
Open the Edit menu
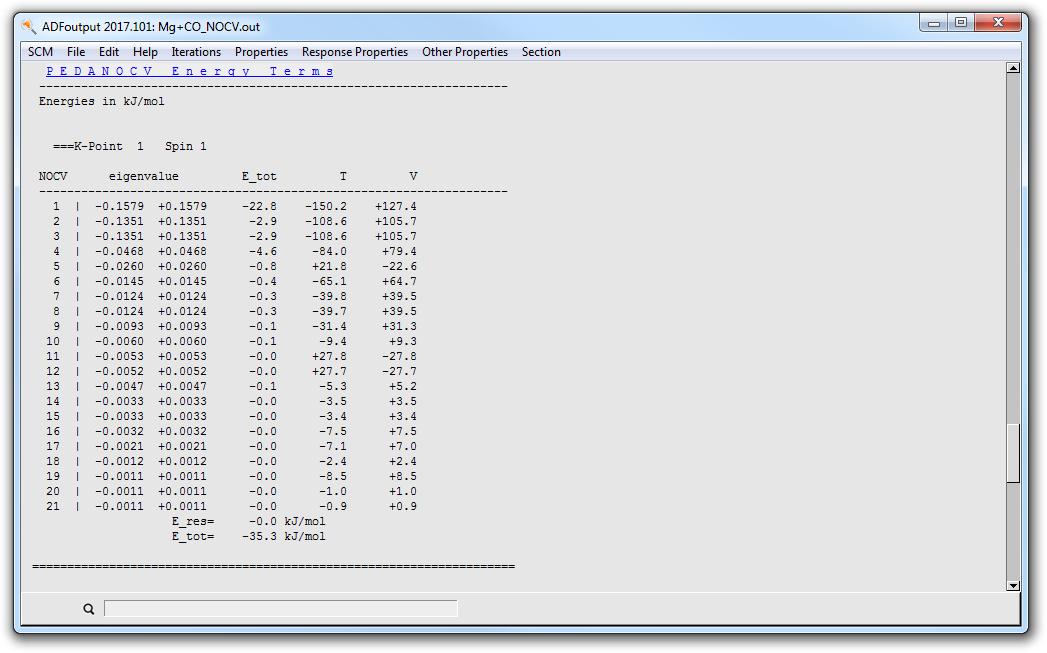[x=109, y=52]
